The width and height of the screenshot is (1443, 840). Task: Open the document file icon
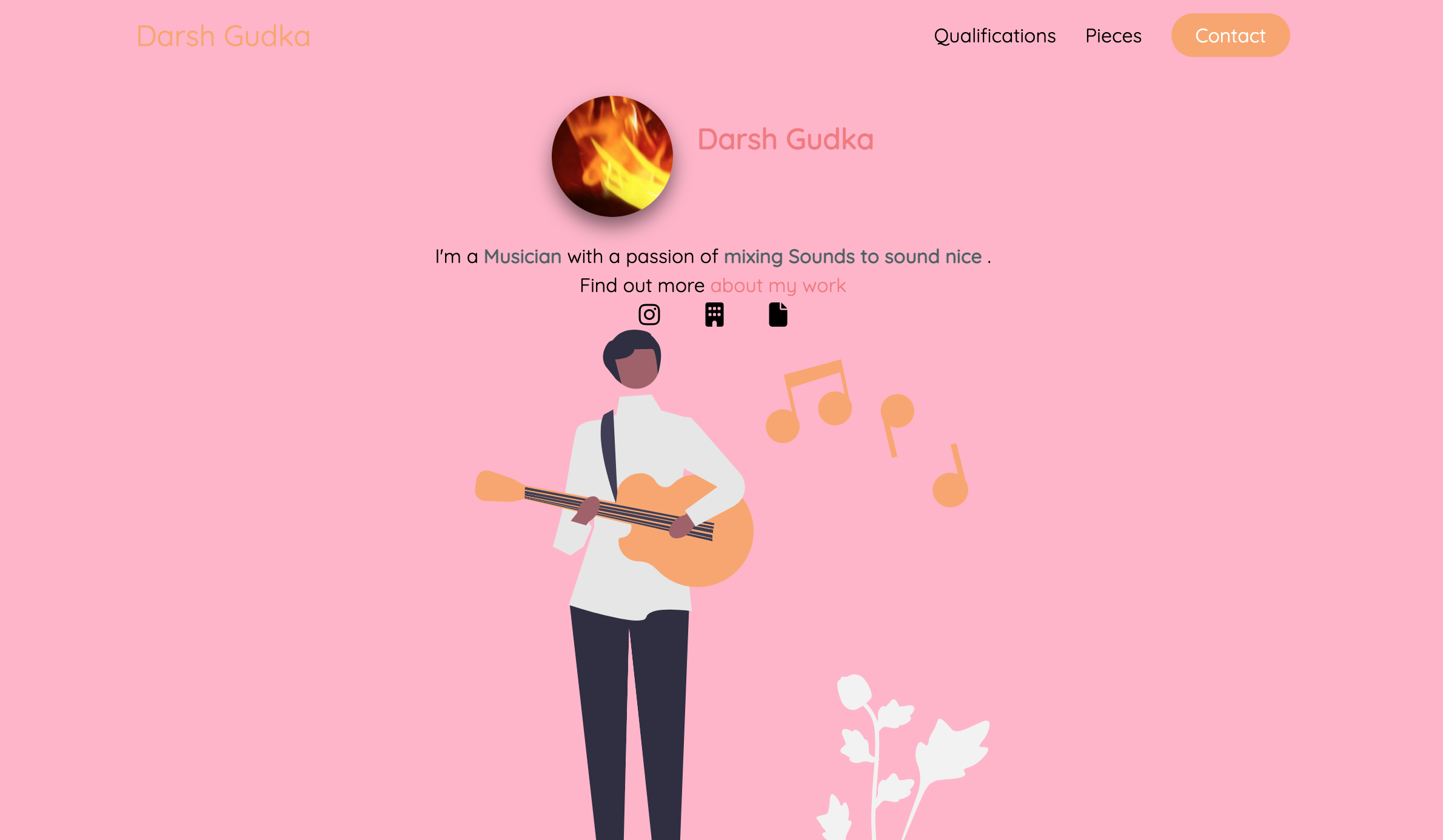(x=778, y=315)
